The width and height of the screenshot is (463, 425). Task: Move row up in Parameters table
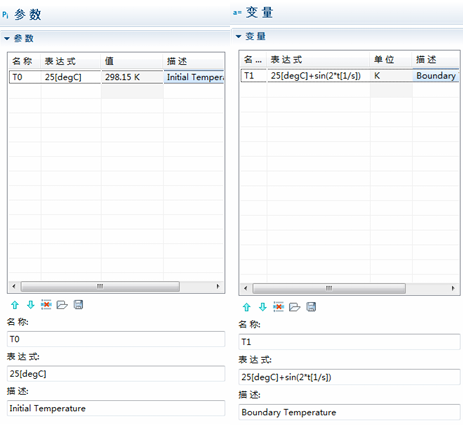15,305
